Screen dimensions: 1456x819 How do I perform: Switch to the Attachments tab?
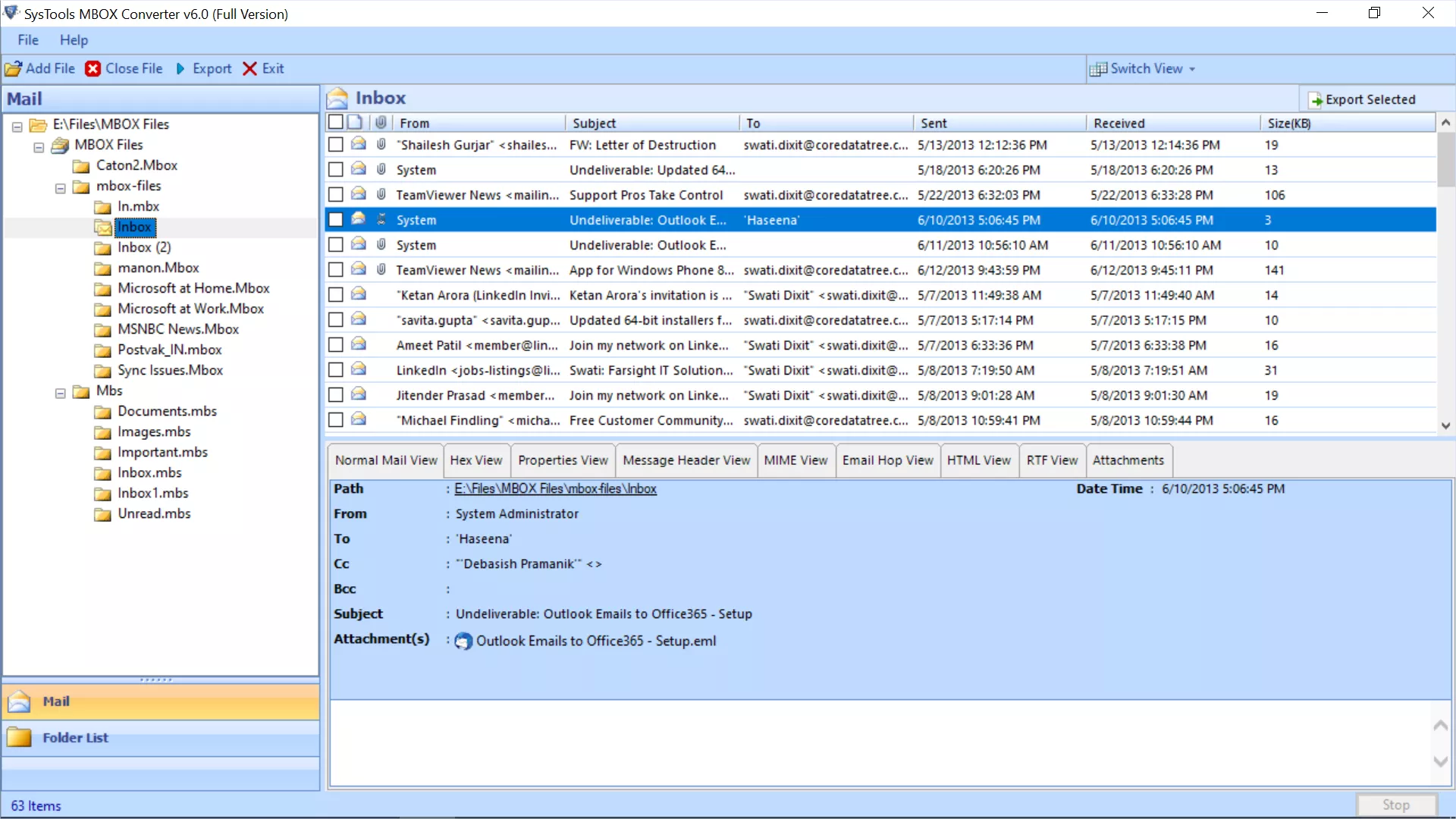[x=1128, y=460]
